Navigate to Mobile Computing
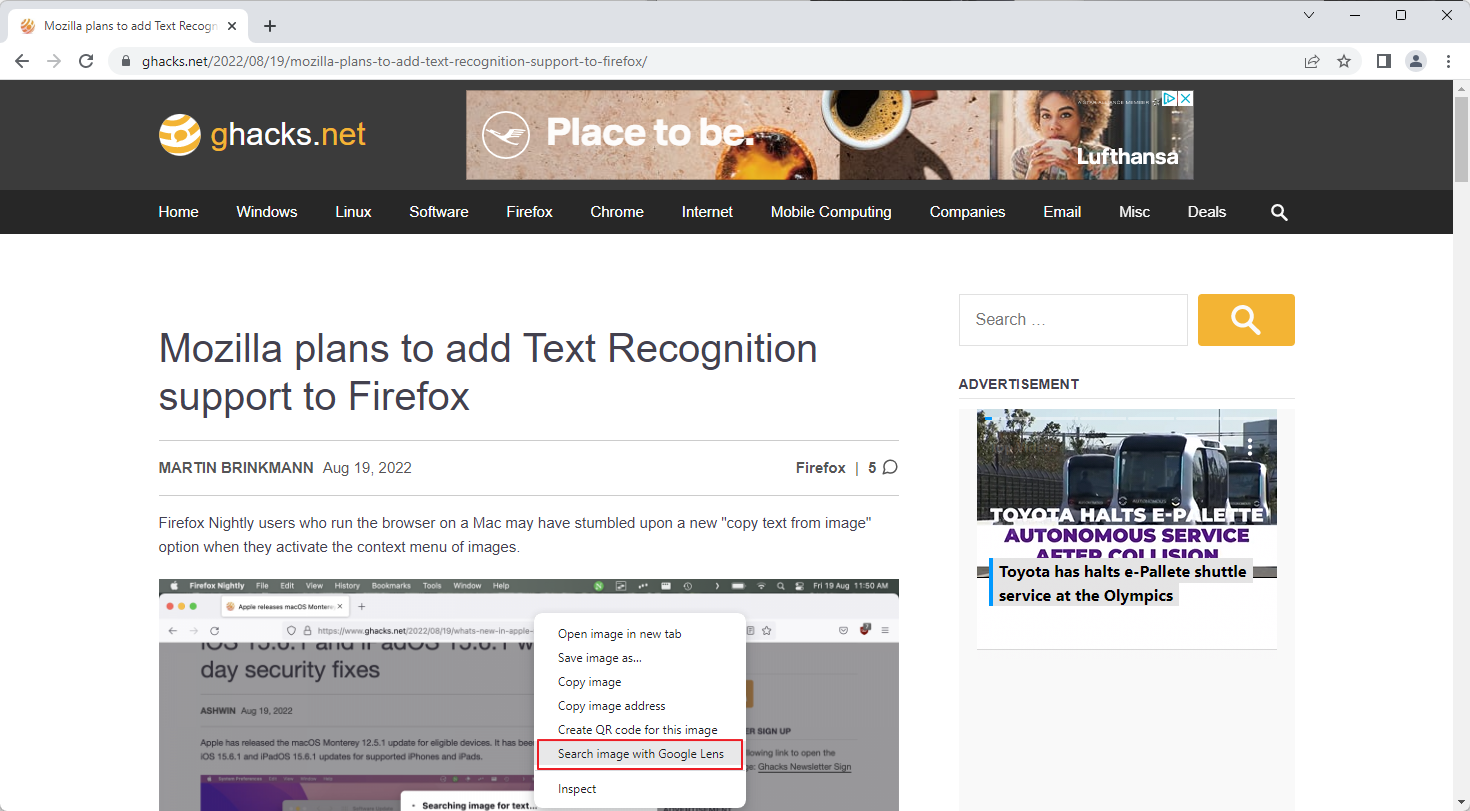This screenshot has height=811, width=1470. pos(831,212)
